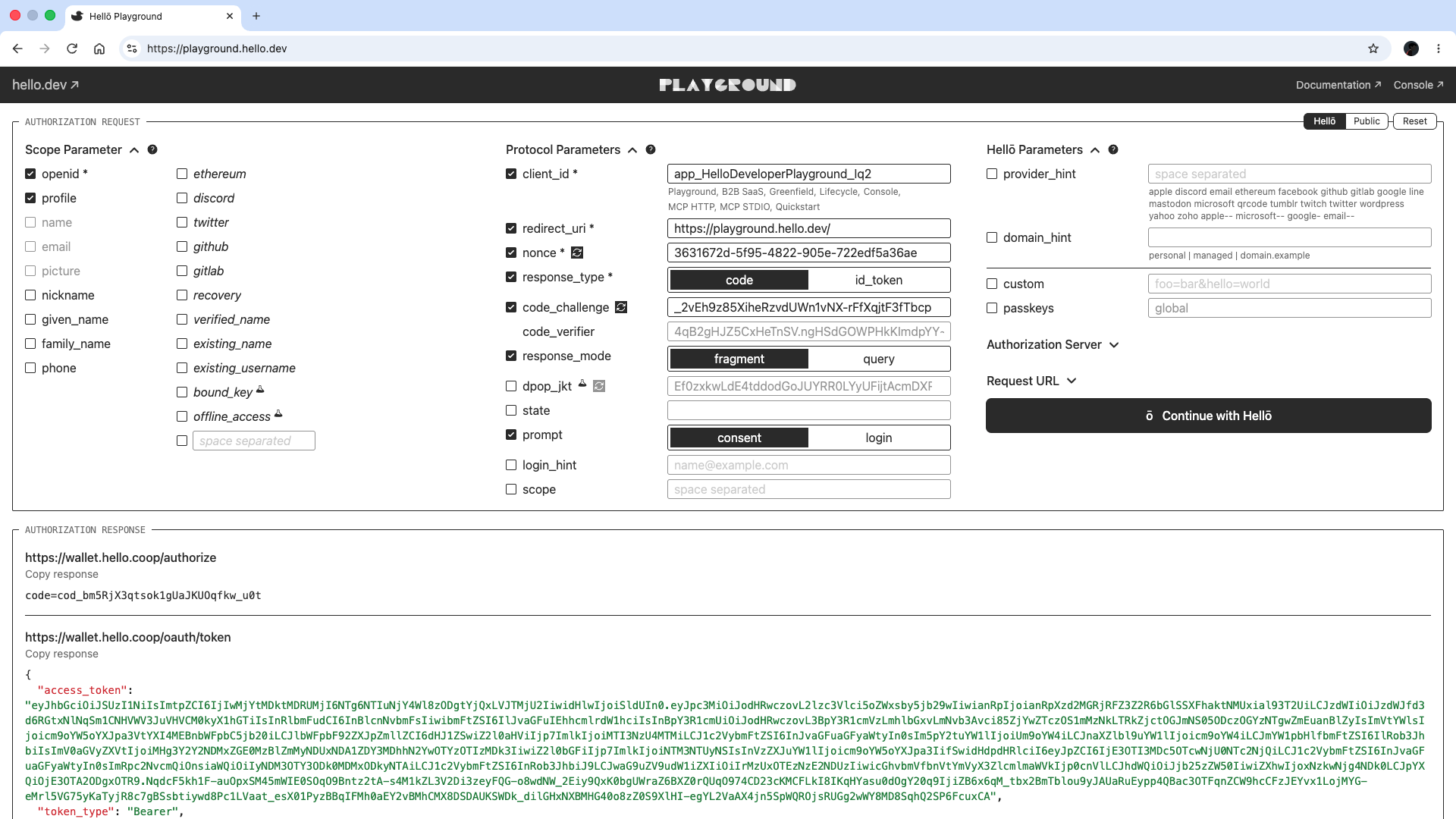The image size is (1456, 819).
Task: Open a new browser tab
Action: 256,16
